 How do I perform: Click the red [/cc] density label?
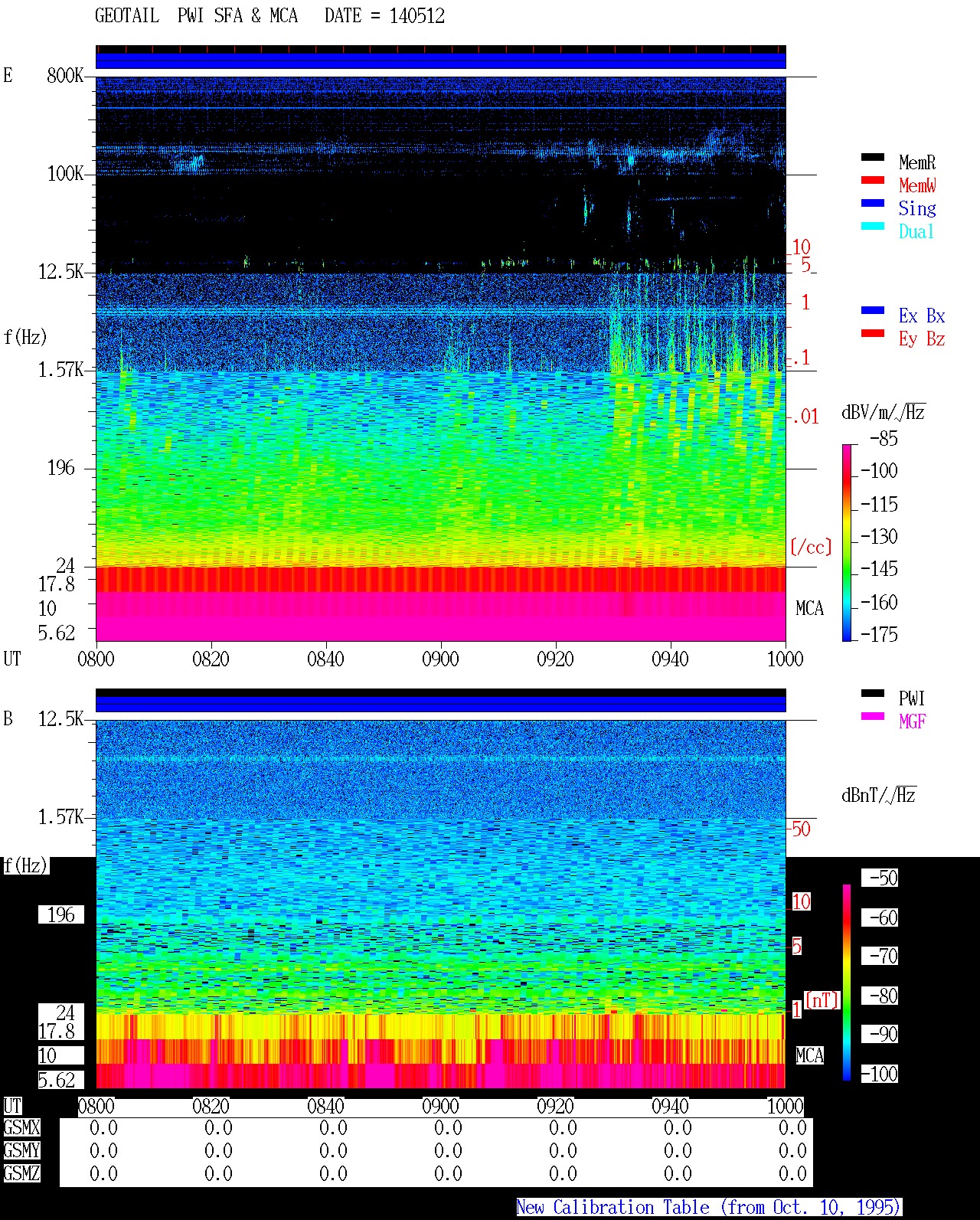pos(811,547)
